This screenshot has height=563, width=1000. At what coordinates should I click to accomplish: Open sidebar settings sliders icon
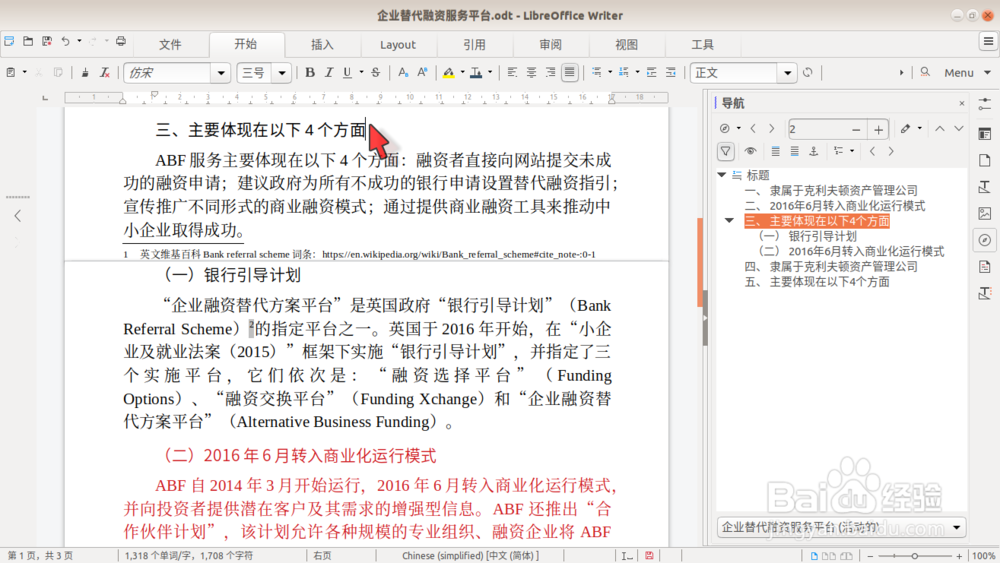click(x=985, y=105)
